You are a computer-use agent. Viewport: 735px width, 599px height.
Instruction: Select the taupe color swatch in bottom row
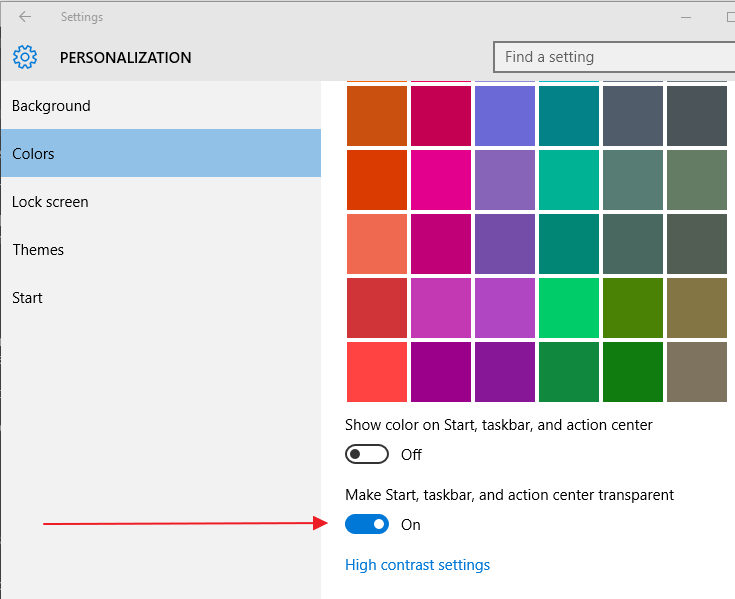[697, 372]
